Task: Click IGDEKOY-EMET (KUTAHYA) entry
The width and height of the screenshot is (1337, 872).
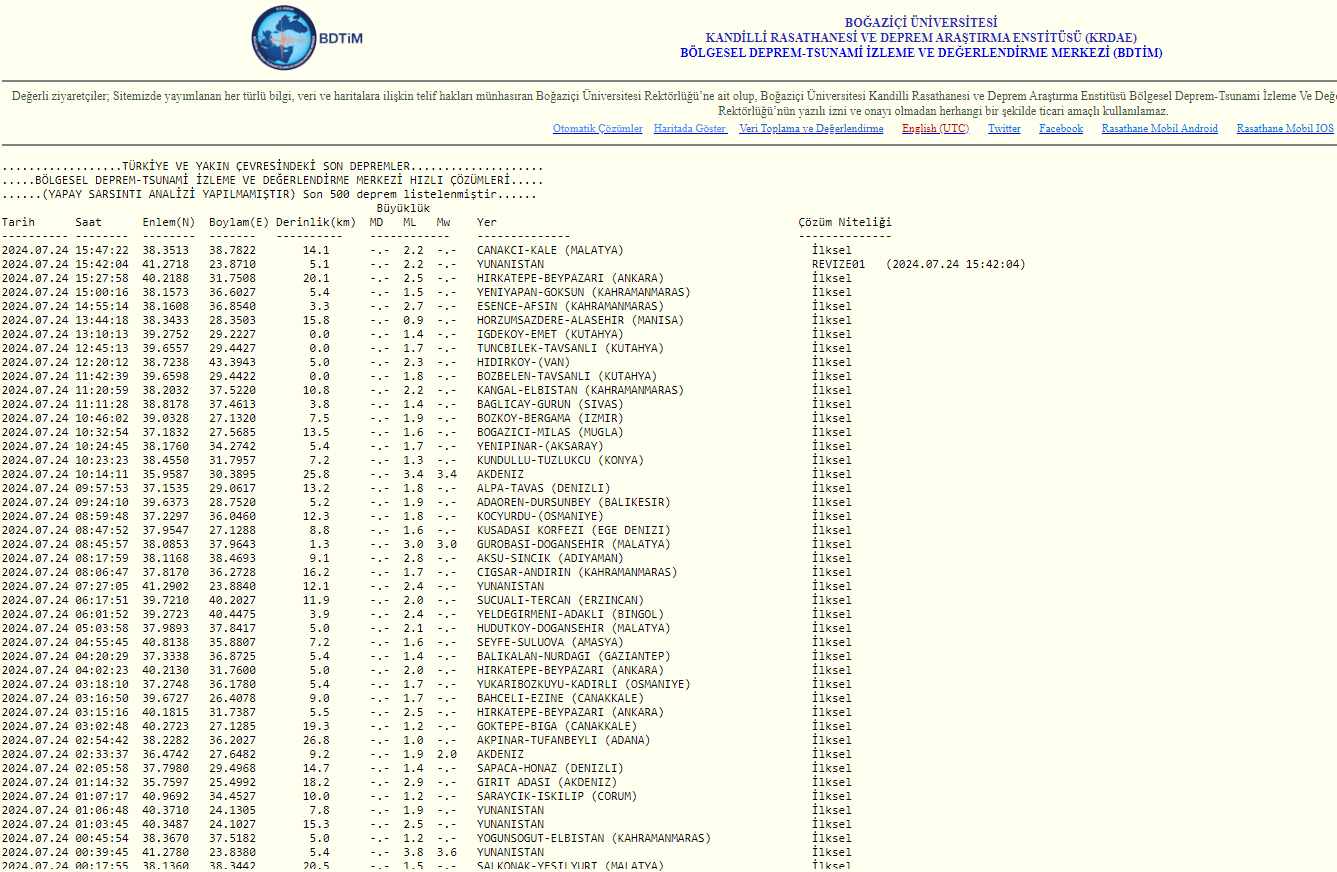Action: pyautogui.click(x=550, y=334)
